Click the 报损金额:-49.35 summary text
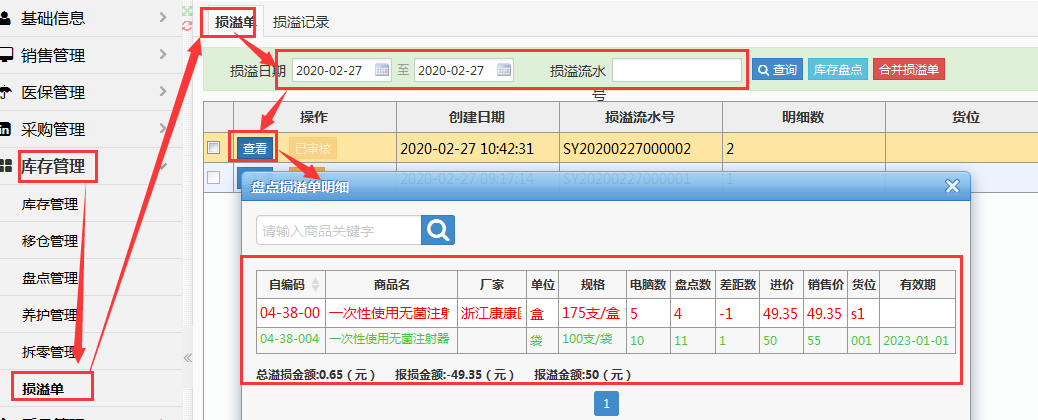 [x=454, y=375]
